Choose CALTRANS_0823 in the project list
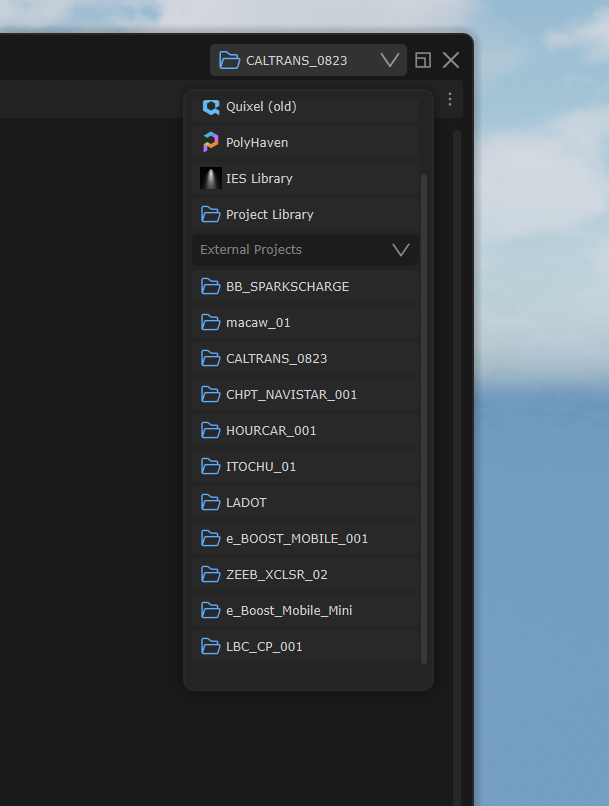Image resolution: width=609 pixels, height=806 pixels. coord(305,358)
